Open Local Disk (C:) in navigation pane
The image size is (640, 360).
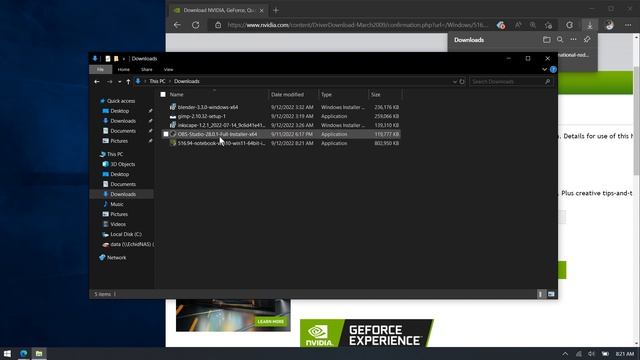tap(126, 234)
